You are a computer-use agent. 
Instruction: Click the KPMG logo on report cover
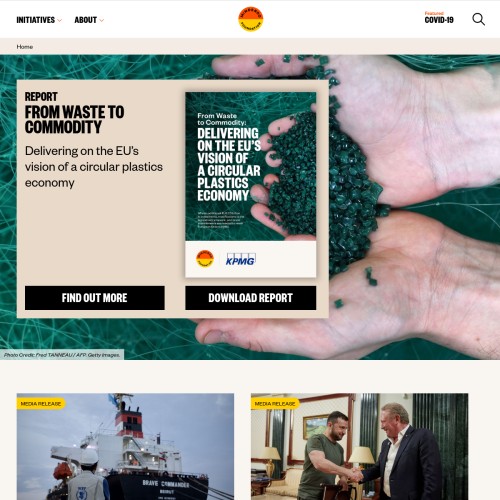pos(240,260)
